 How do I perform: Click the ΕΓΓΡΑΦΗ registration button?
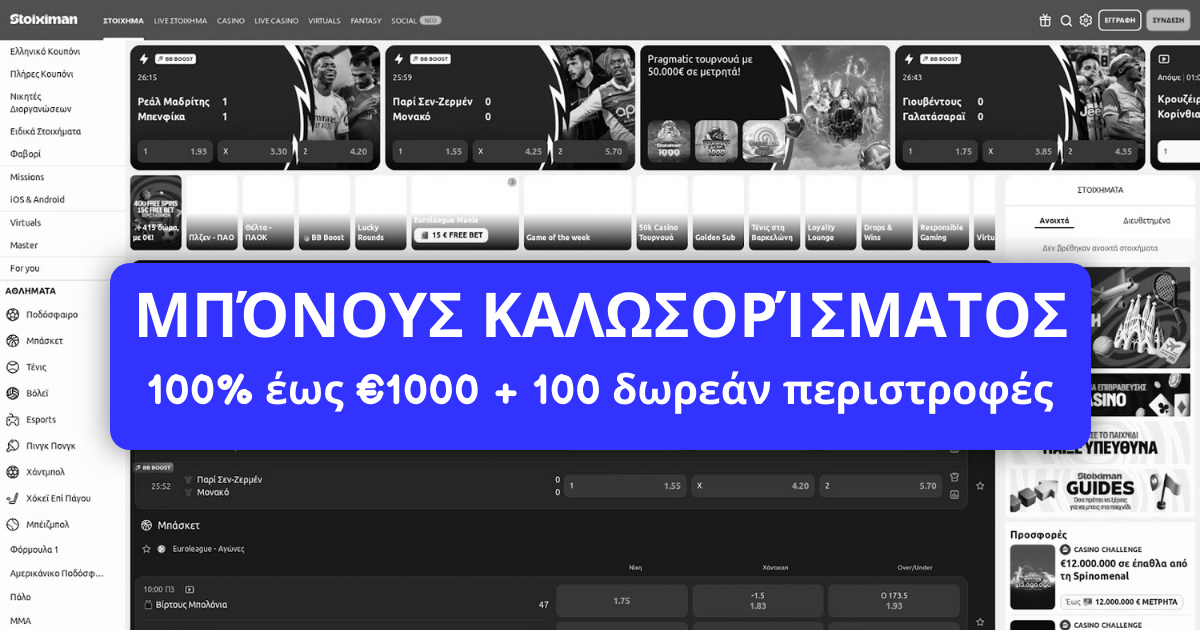[x=1119, y=19]
